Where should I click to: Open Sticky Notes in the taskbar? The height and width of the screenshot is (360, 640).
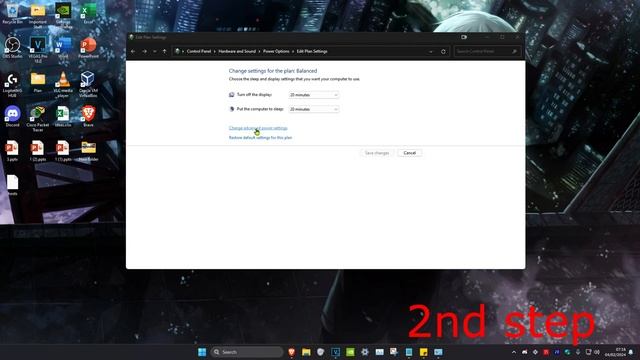pos(424,352)
